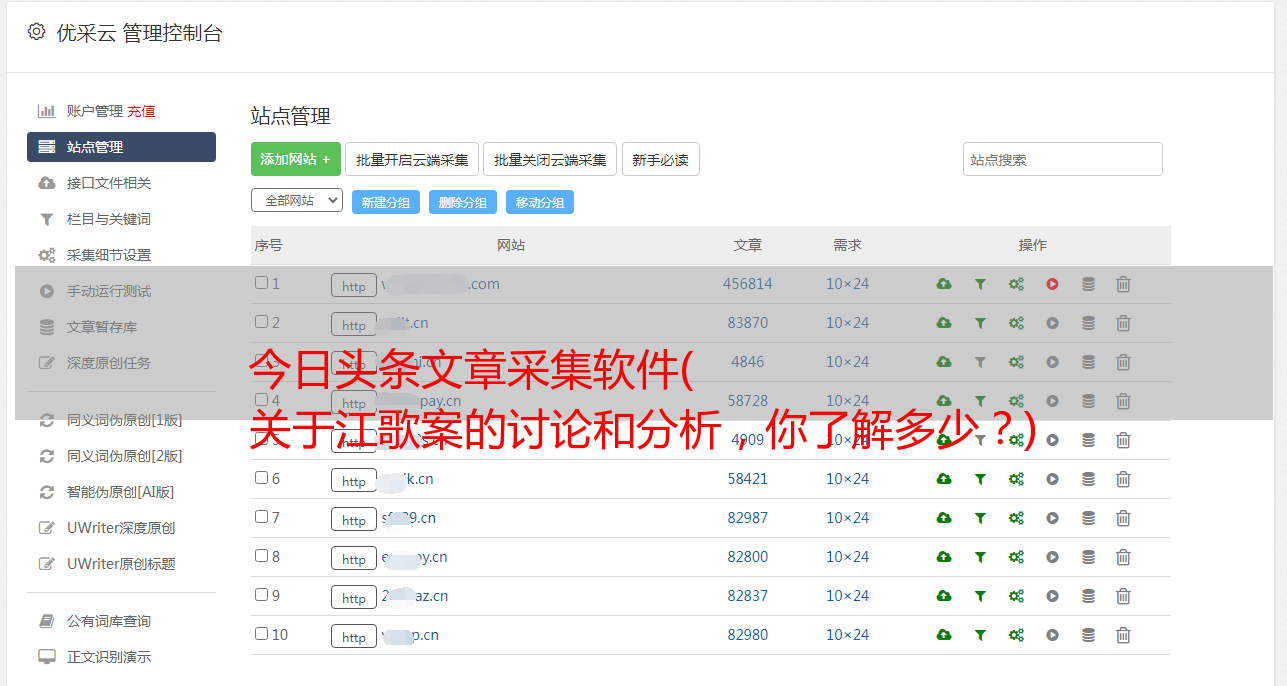The width and height of the screenshot is (1287, 686).
Task: Open the 新手必读 guide button
Action: (x=661, y=159)
